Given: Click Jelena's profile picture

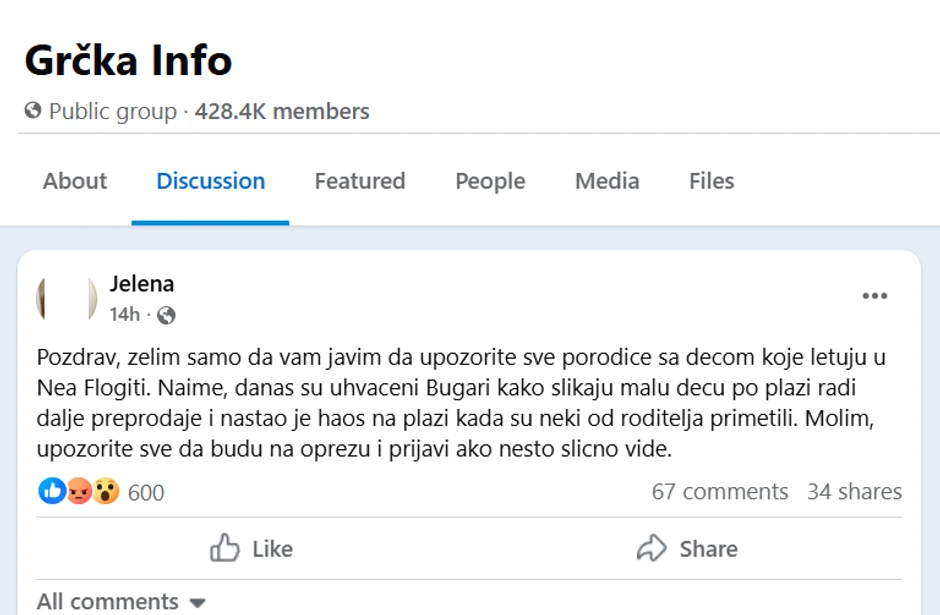Looking at the screenshot, I should pos(66,298).
